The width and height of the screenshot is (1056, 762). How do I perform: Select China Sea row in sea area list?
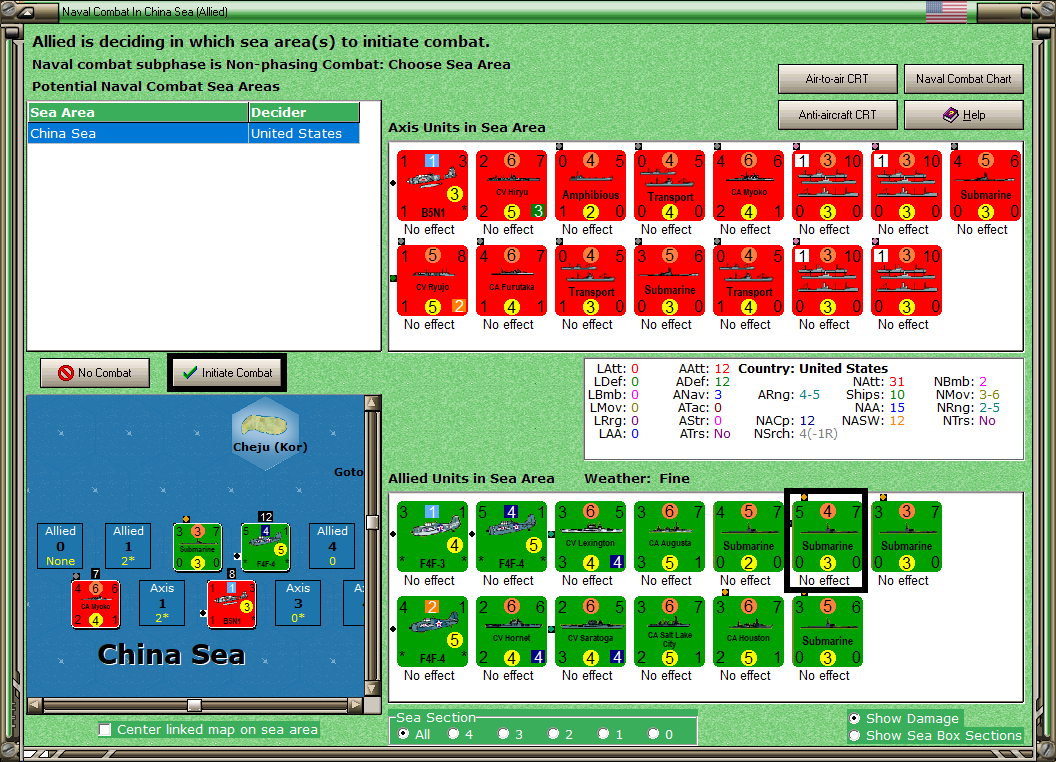tap(193, 133)
